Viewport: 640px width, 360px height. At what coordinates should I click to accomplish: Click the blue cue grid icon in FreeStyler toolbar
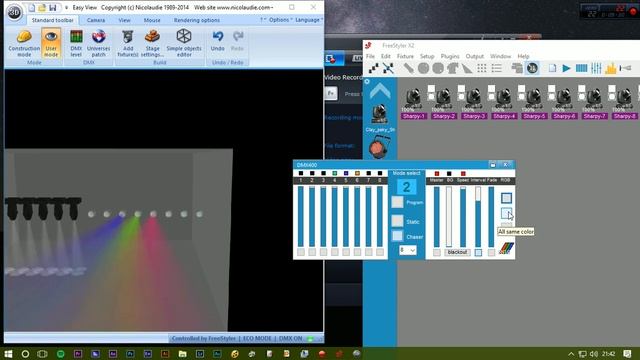[x=581, y=68]
